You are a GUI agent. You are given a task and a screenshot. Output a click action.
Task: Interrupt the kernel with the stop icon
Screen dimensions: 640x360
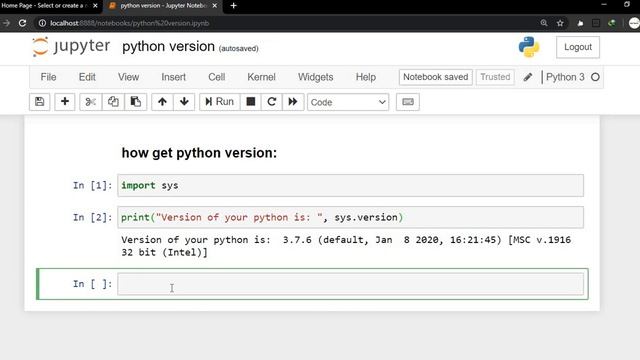[251, 102]
